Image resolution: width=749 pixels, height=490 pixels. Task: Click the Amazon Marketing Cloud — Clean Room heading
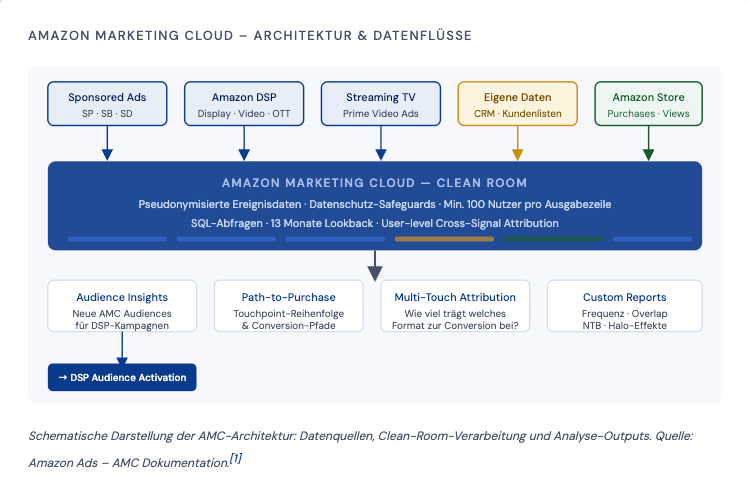point(374,183)
